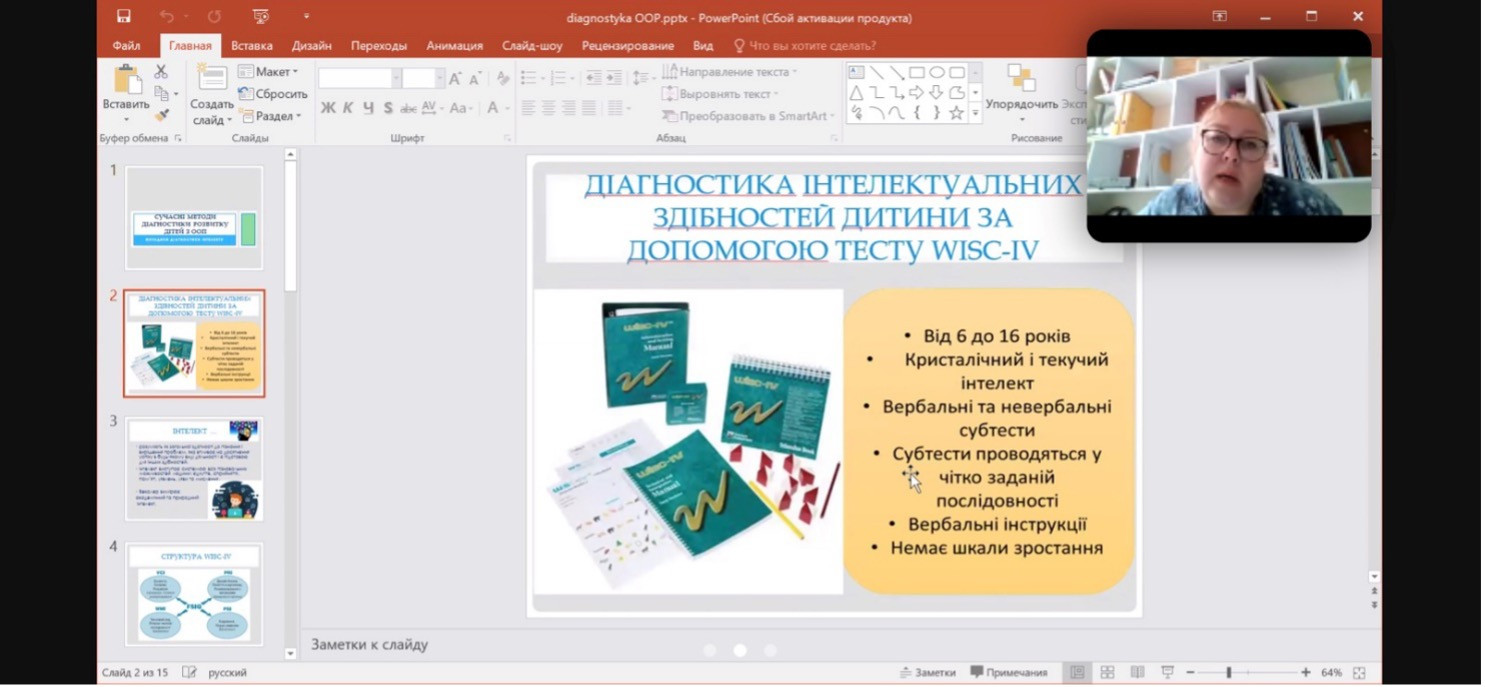Viewport: 1485px width, 687px height.
Task: Expand the Вставить paste options arrow
Action: [x=126, y=119]
